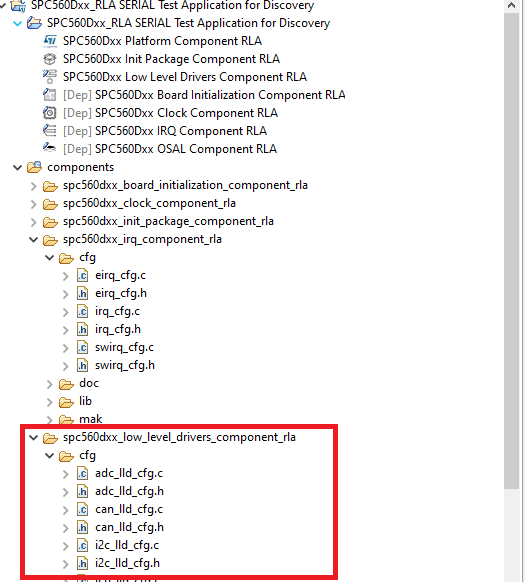
Task: Expand the lib folder
Action: 49,402
